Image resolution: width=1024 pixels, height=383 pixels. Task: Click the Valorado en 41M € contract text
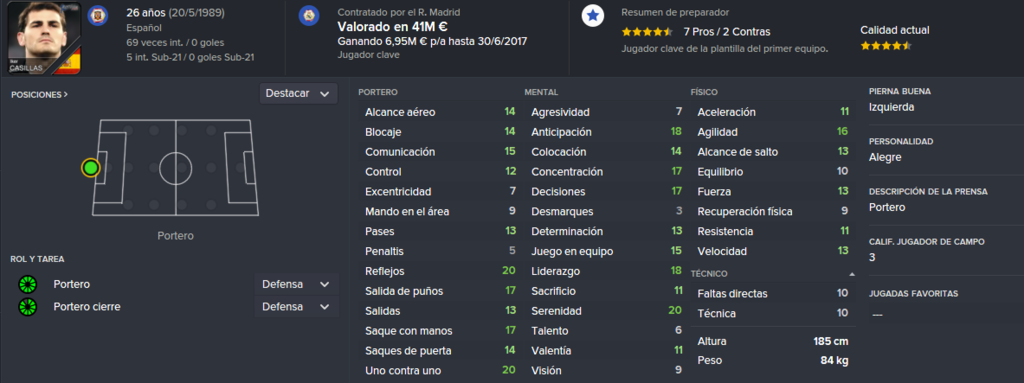tap(392, 27)
